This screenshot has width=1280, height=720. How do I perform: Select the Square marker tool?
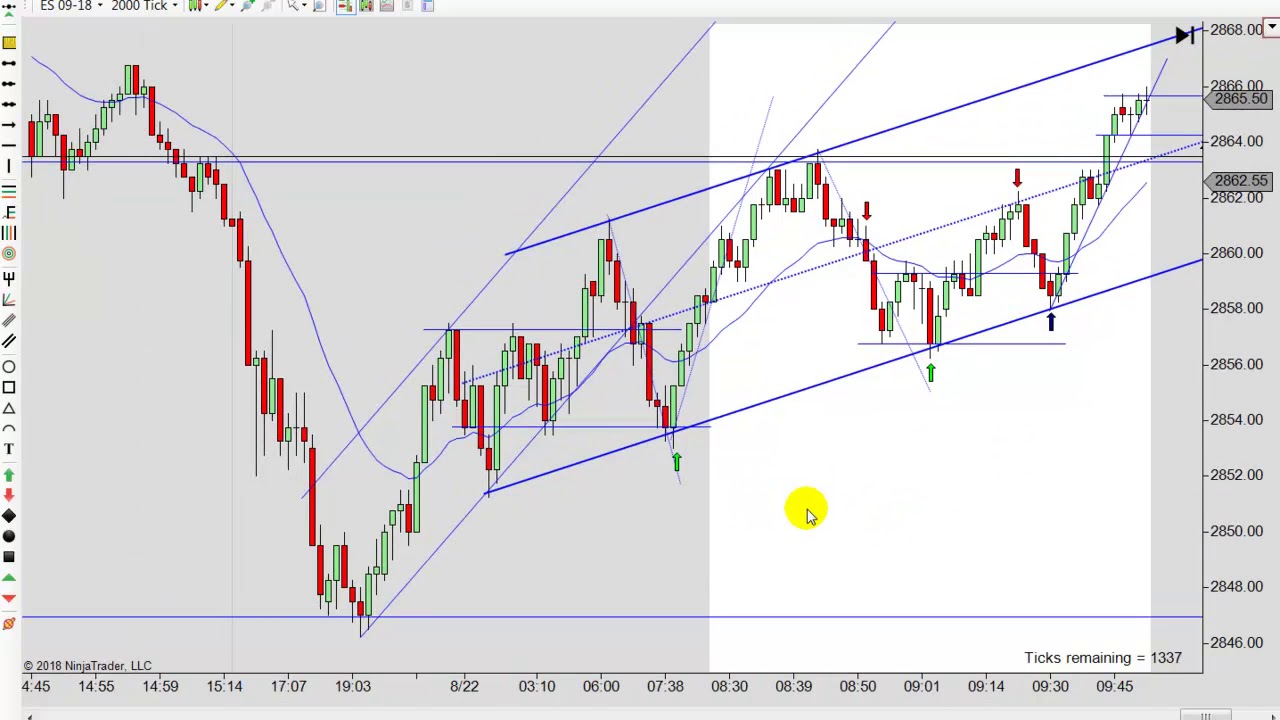coord(9,557)
